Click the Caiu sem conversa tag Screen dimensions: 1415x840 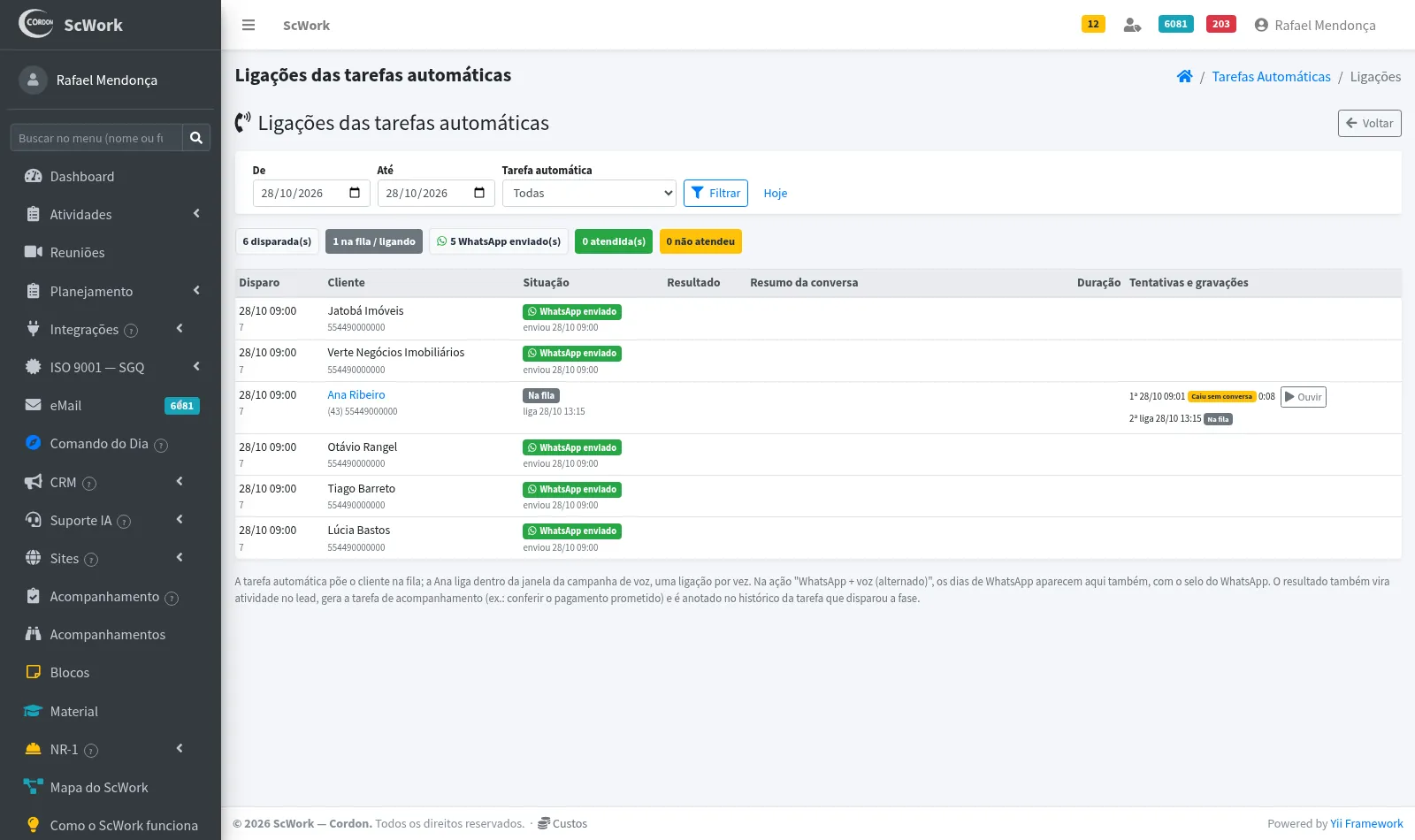pos(1221,396)
